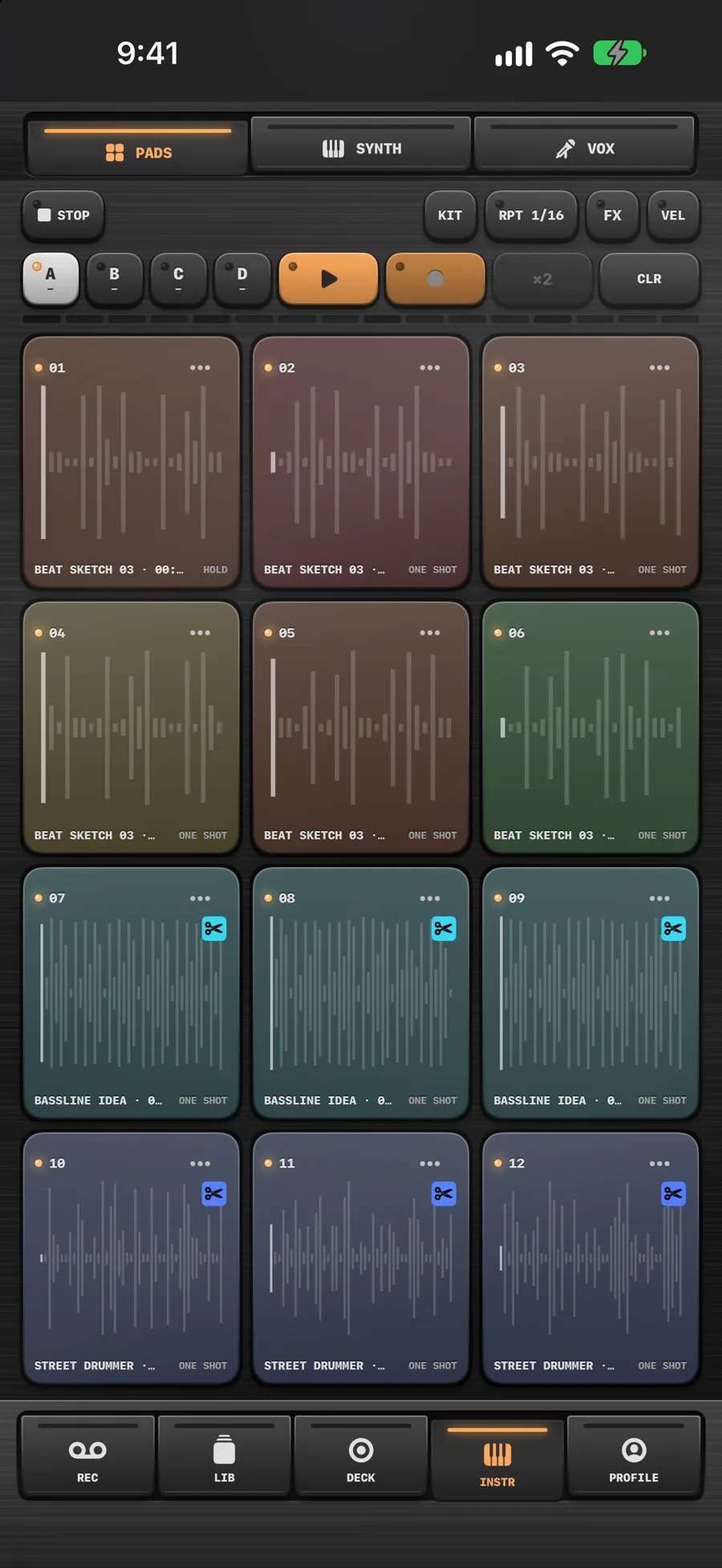Tap the STOP button
This screenshot has height=1568, width=722.
pos(63,215)
